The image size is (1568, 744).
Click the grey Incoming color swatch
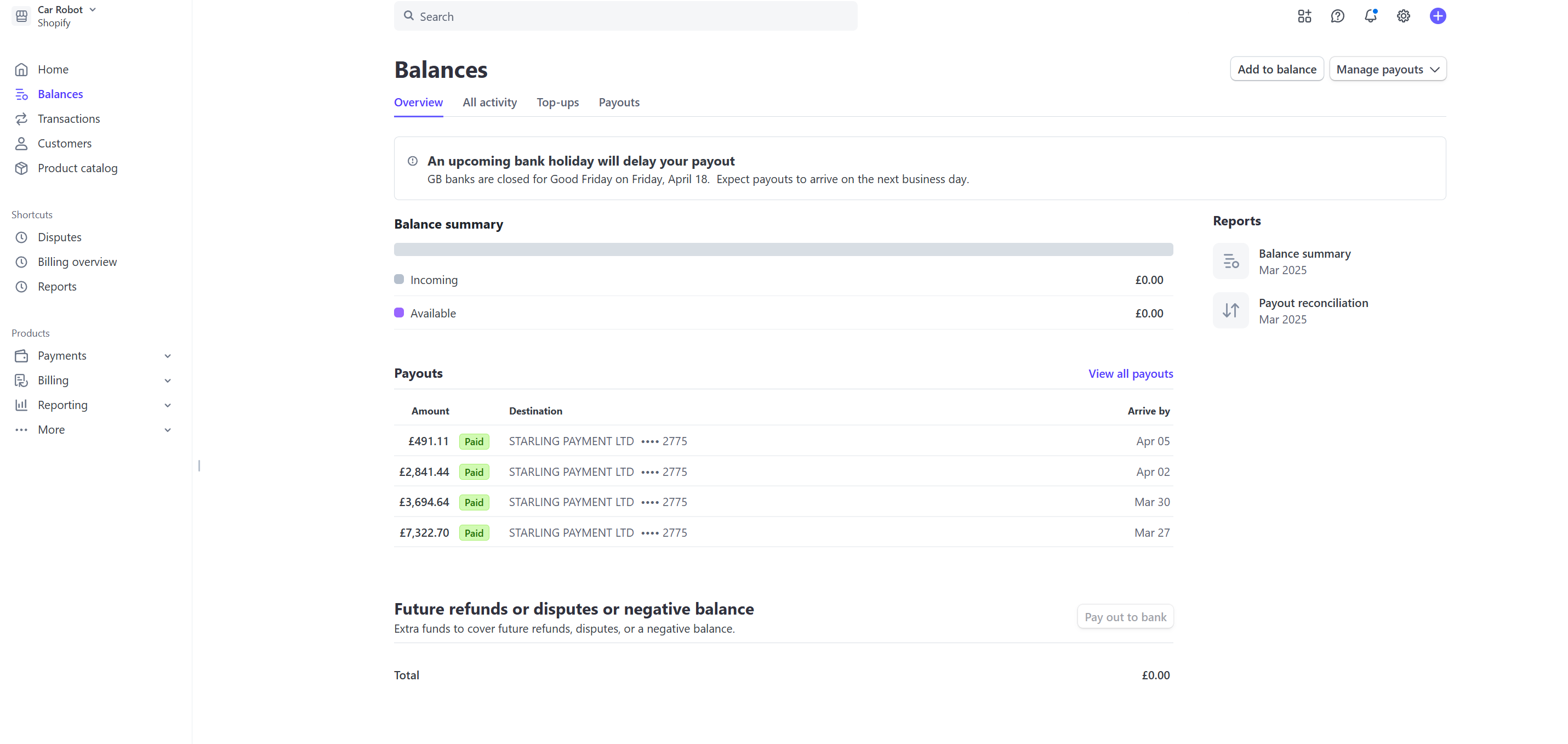[x=398, y=280]
